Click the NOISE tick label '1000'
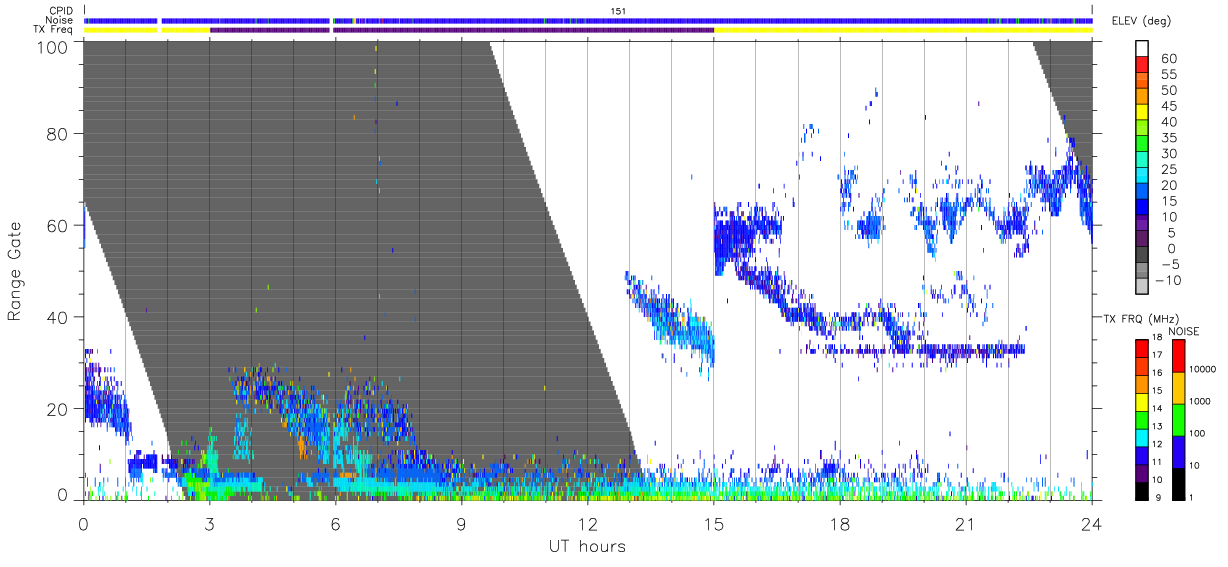Screen dimensions: 1228x567 [1202, 403]
